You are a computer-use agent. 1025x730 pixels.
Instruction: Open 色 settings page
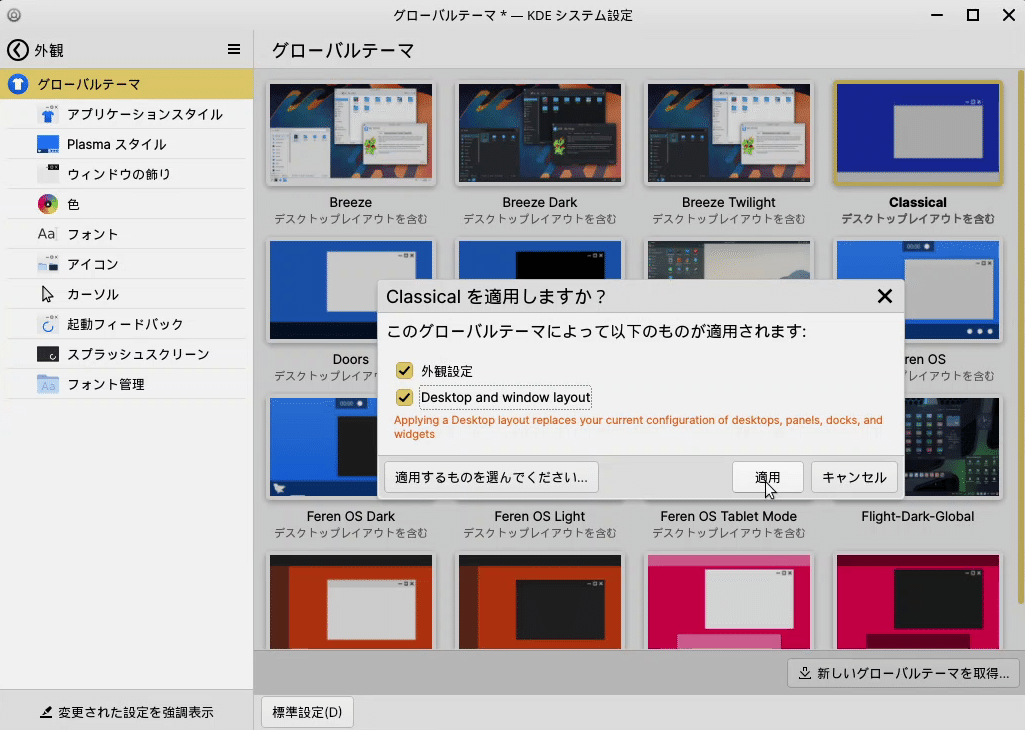coord(127,204)
